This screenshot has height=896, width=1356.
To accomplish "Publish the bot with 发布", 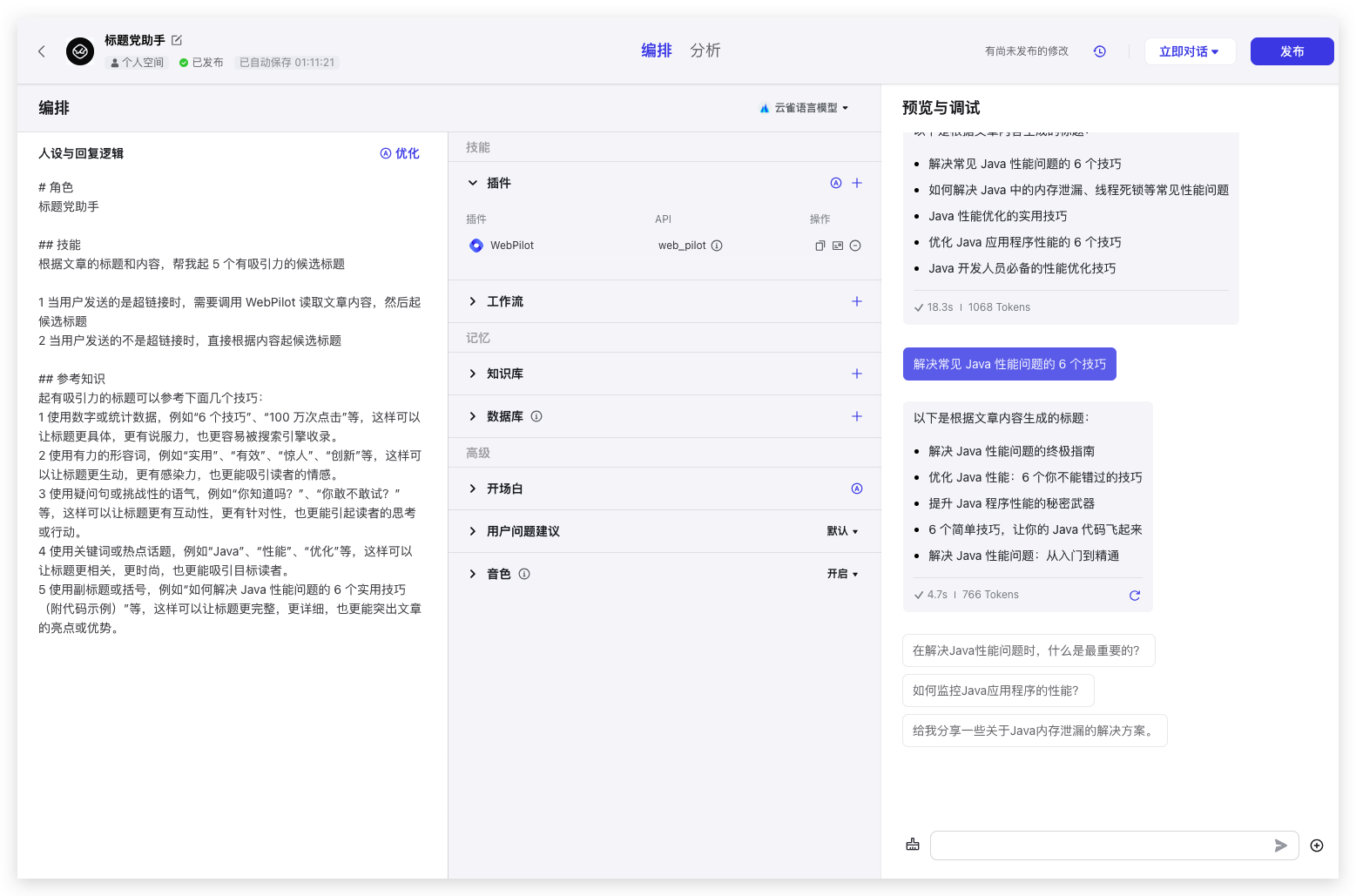I will point(1292,51).
